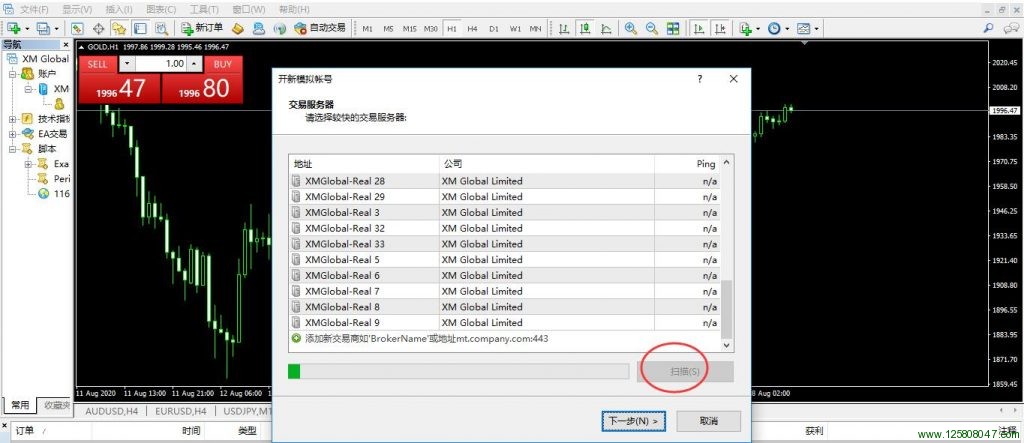Expand the 技术指标 tree node
The width and height of the screenshot is (1024, 443).
pyautogui.click(x=12, y=119)
